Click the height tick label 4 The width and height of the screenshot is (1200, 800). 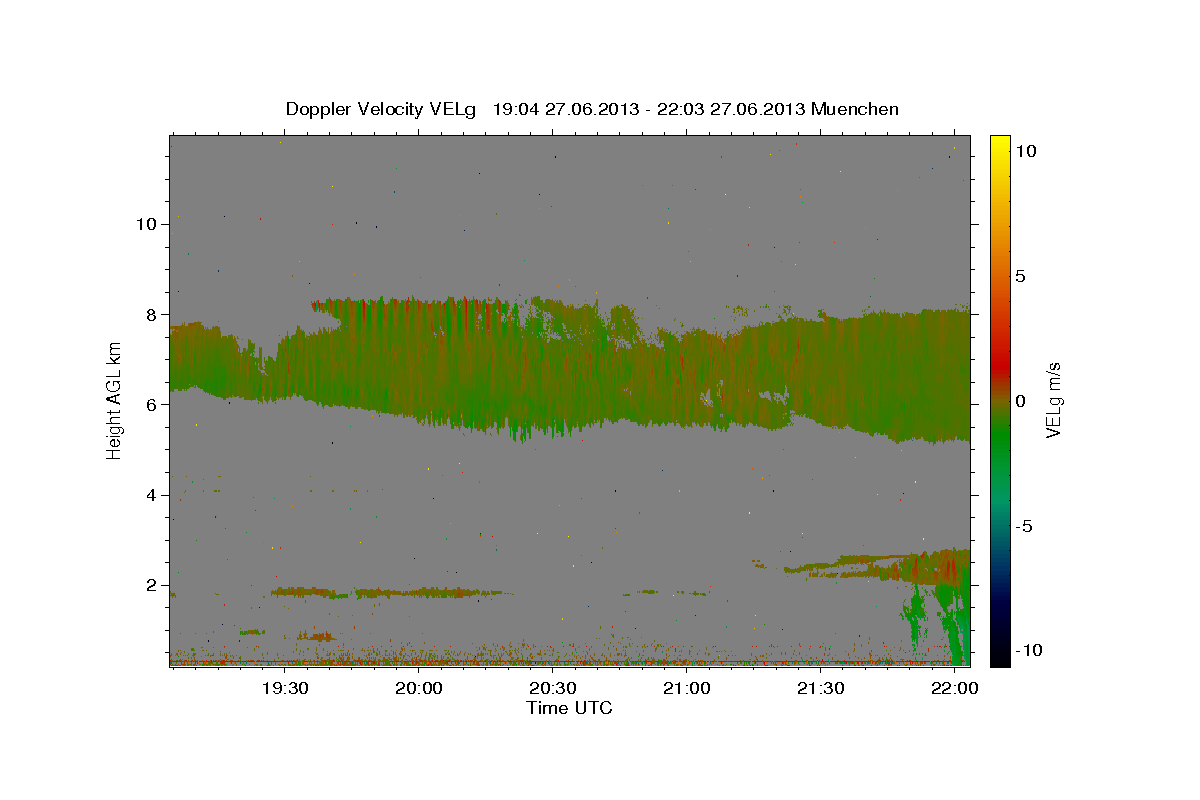pos(152,495)
